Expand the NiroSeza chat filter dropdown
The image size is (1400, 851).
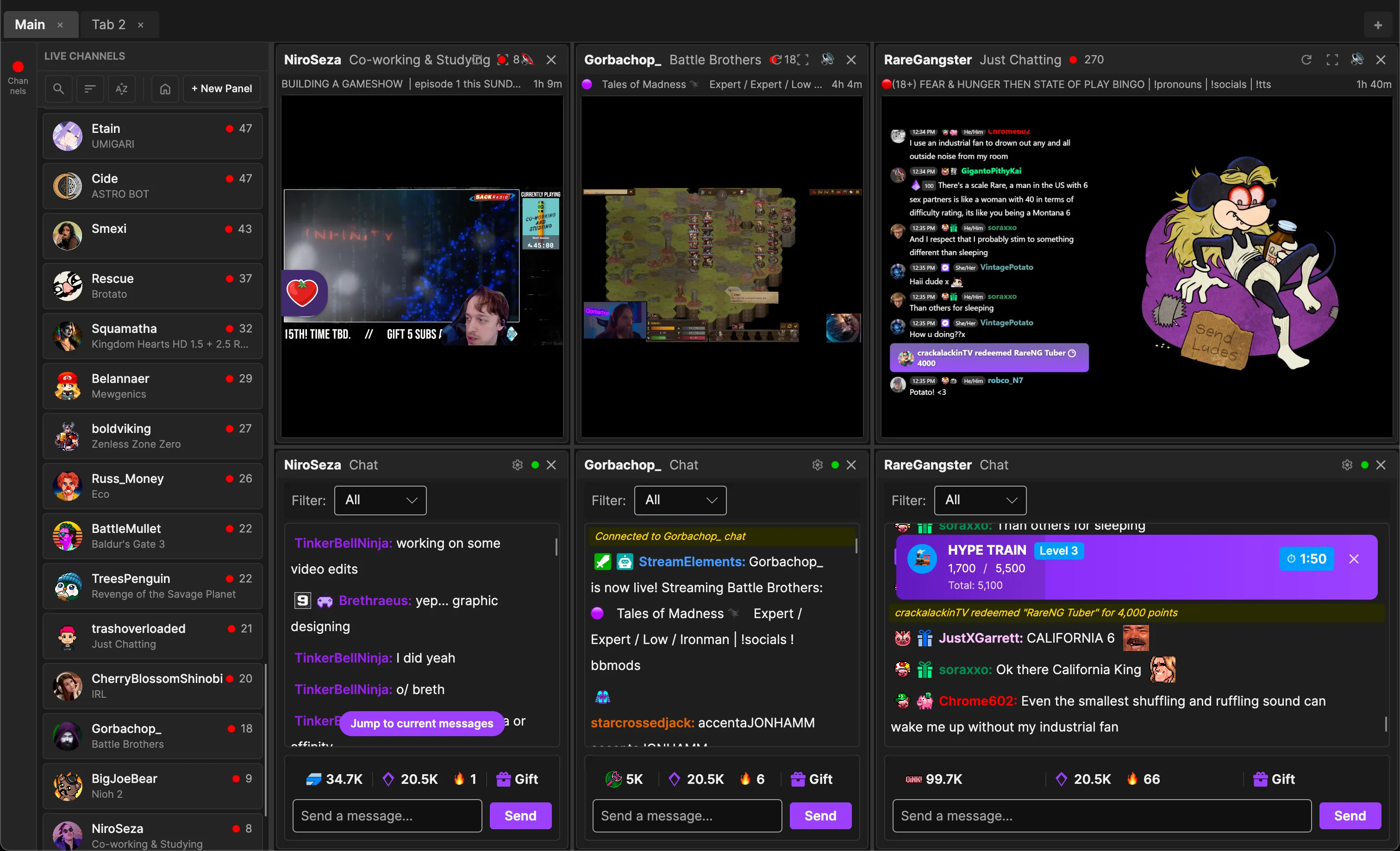[x=380, y=500]
